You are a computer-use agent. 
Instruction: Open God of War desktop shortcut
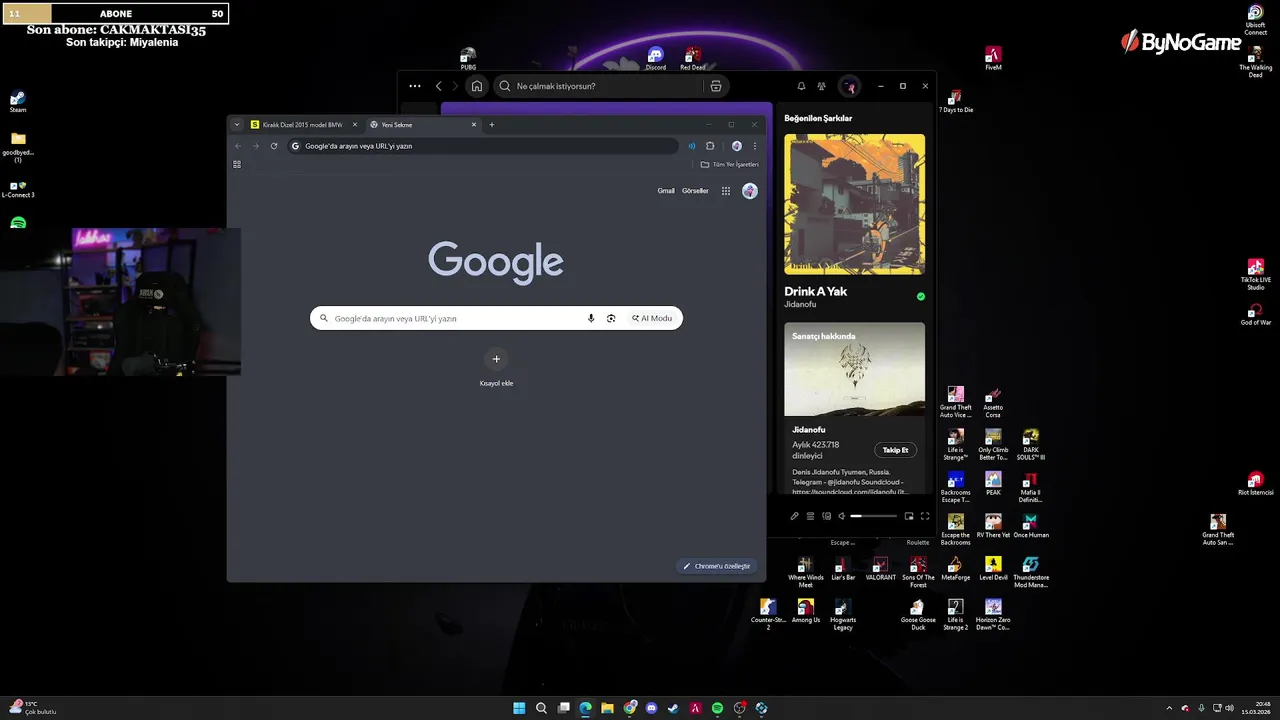pos(1255,315)
